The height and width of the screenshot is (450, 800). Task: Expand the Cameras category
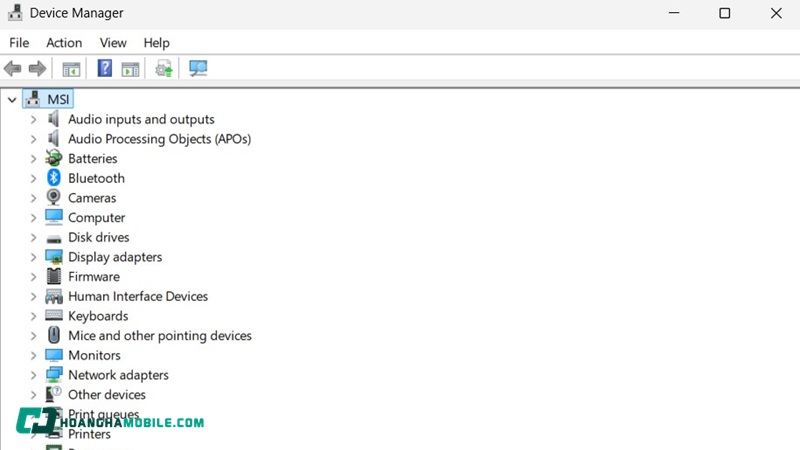tap(33, 198)
